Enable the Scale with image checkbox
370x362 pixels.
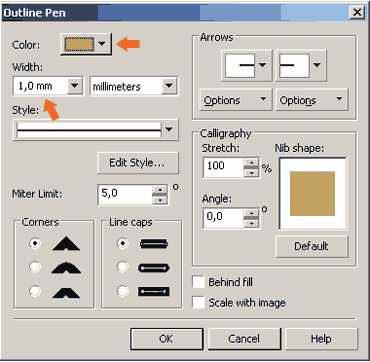(x=198, y=303)
